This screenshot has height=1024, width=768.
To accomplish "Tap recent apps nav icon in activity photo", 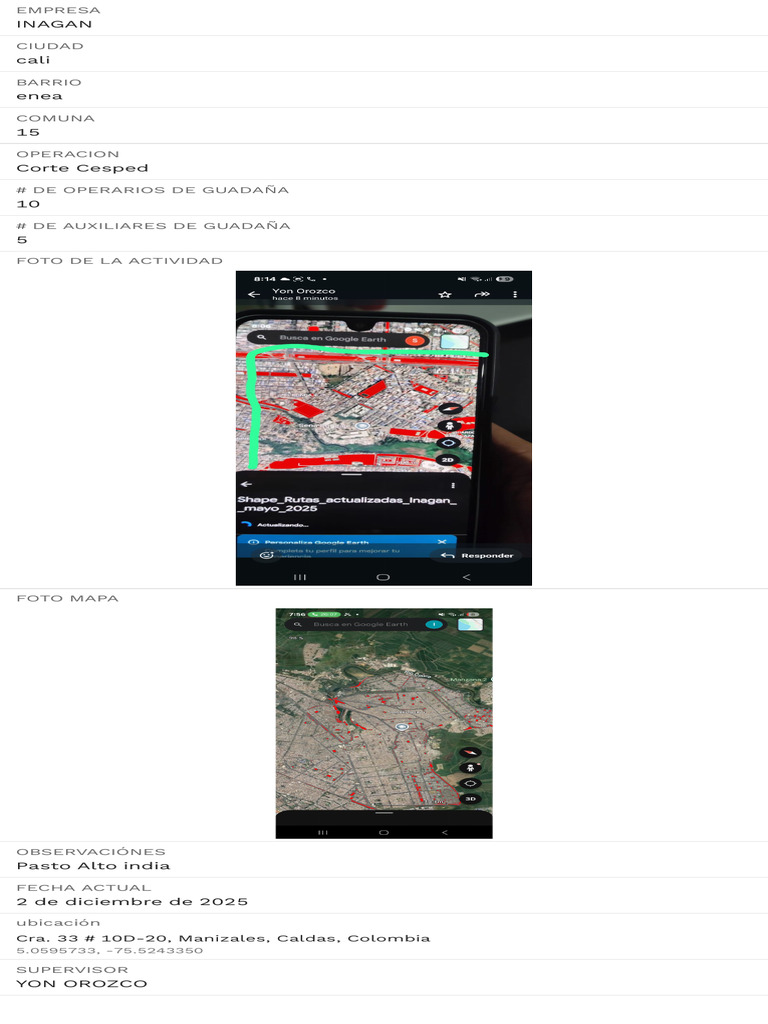I will pyautogui.click(x=300, y=577).
